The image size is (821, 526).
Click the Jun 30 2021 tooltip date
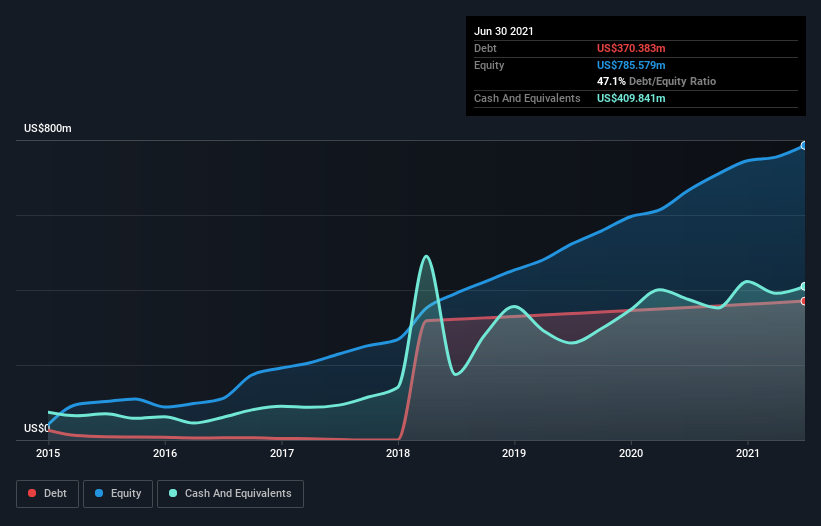click(x=504, y=31)
